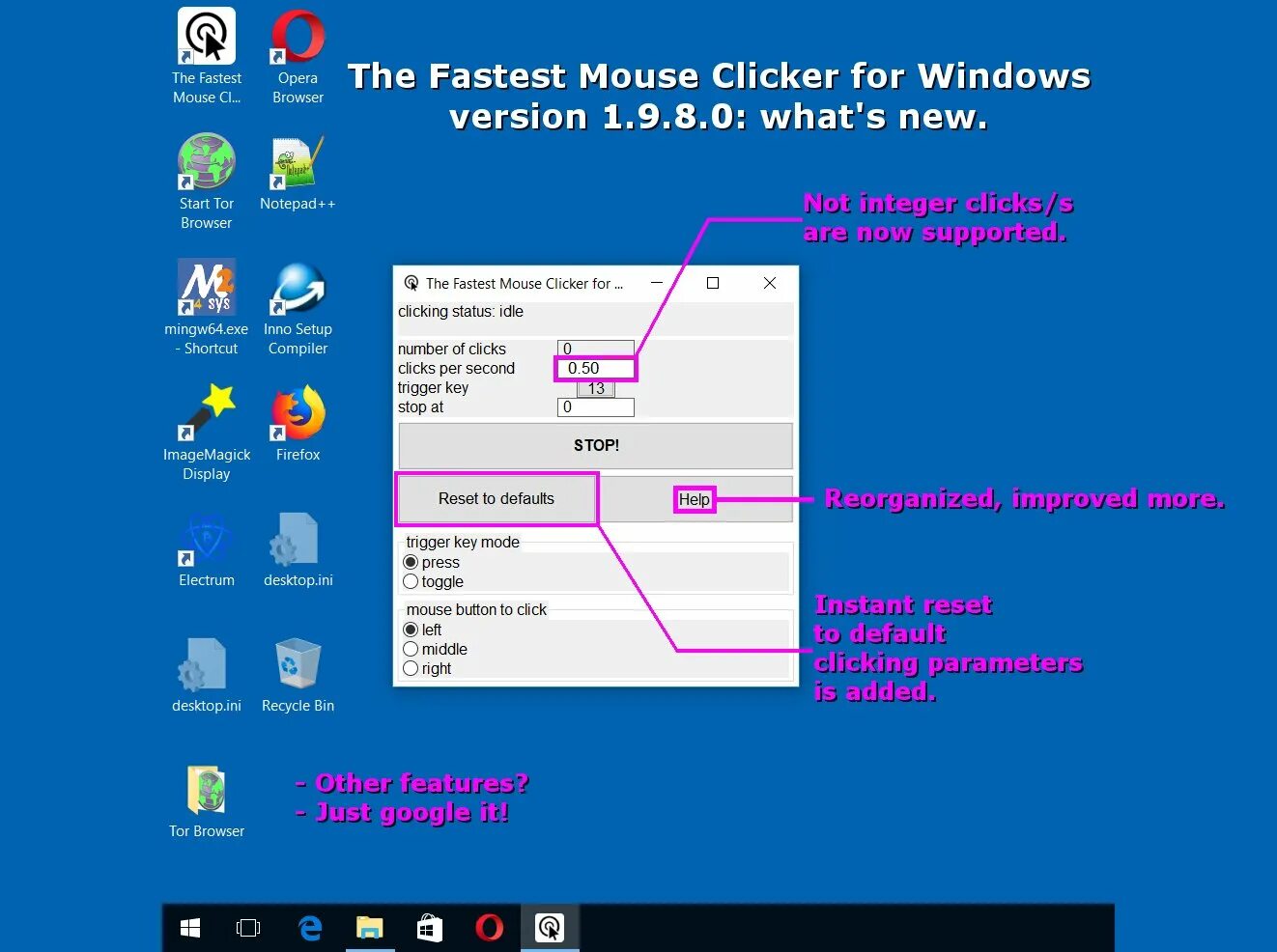
Task: Maximize the Mouse Clicker window
Action: [x=713, y=283]
